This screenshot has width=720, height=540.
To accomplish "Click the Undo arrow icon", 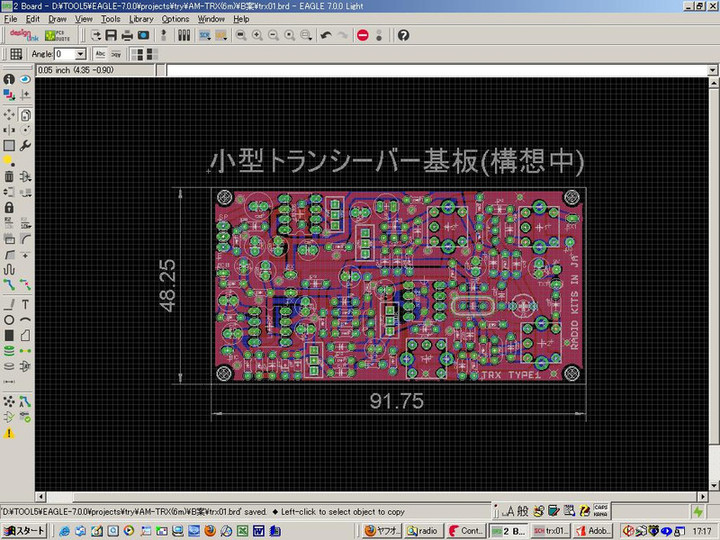I will [326, 35].
